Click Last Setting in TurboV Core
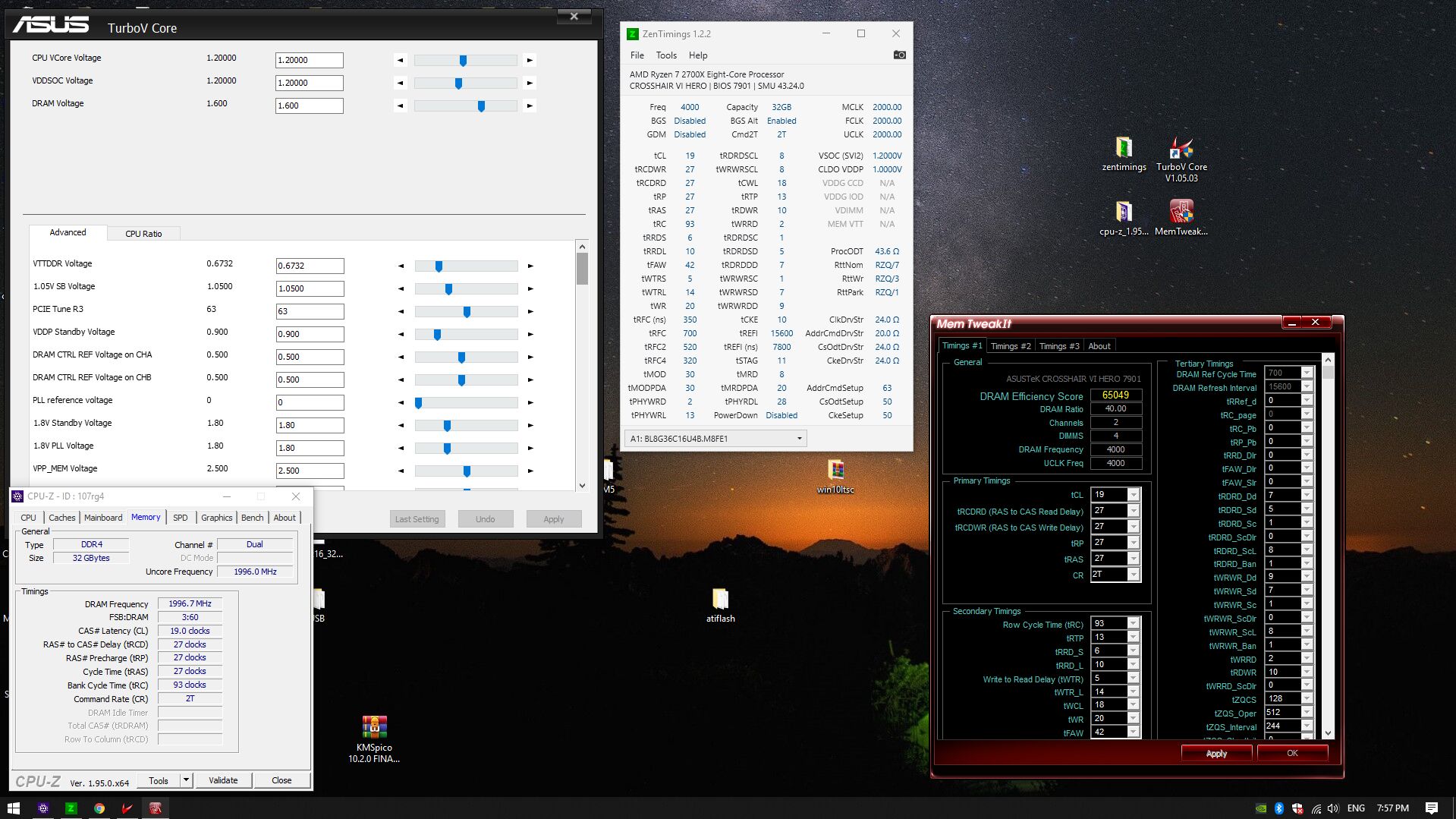Image resolution: width=1456 pixels, height=819 pixels. coord(417,519)
